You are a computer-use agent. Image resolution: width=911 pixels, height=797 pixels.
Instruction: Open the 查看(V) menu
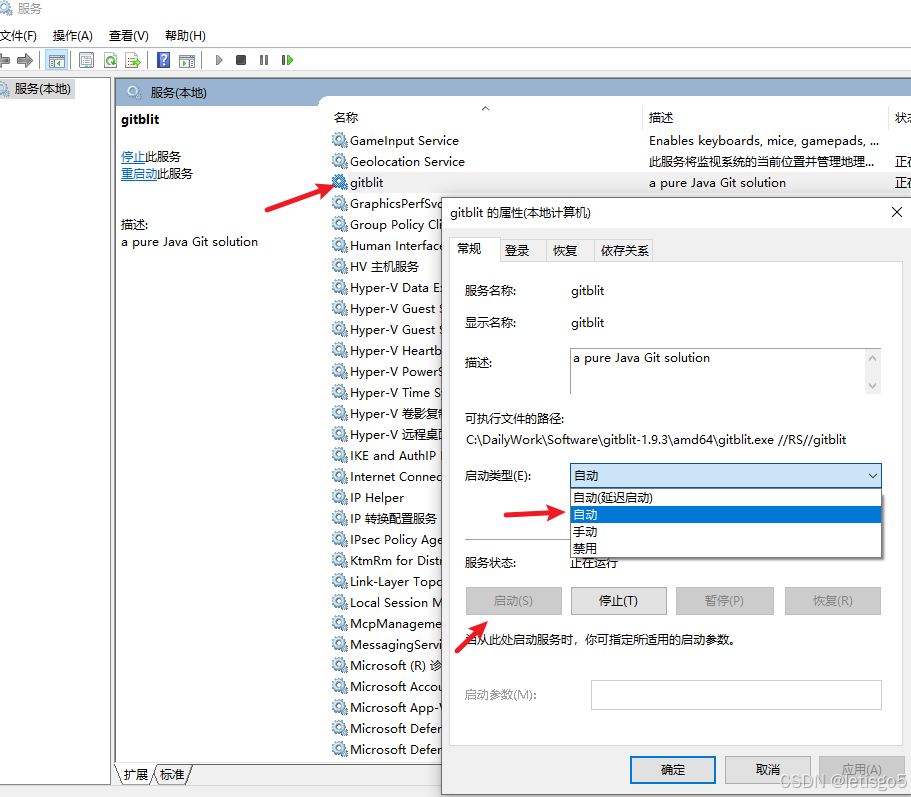click(126, 35)
